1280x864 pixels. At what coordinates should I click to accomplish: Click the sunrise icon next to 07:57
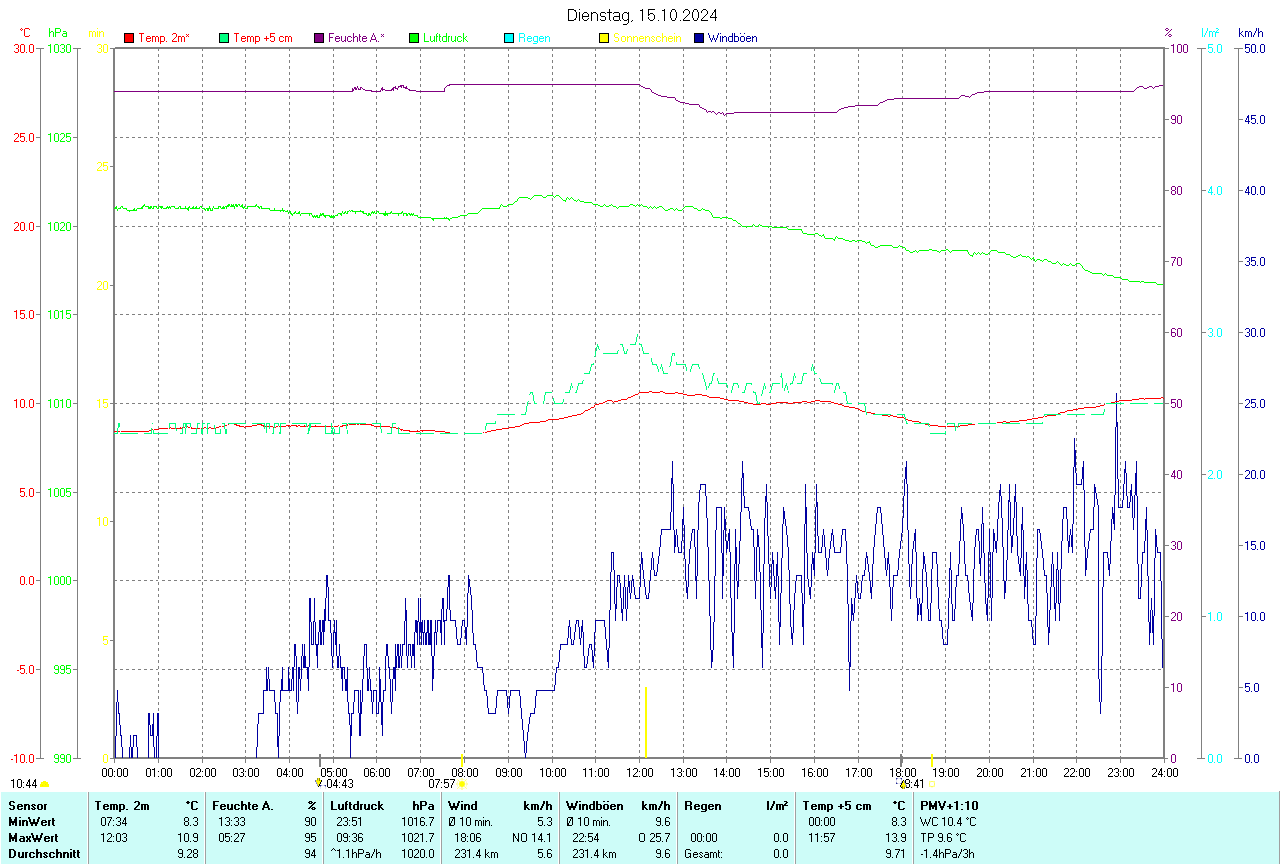462,784
